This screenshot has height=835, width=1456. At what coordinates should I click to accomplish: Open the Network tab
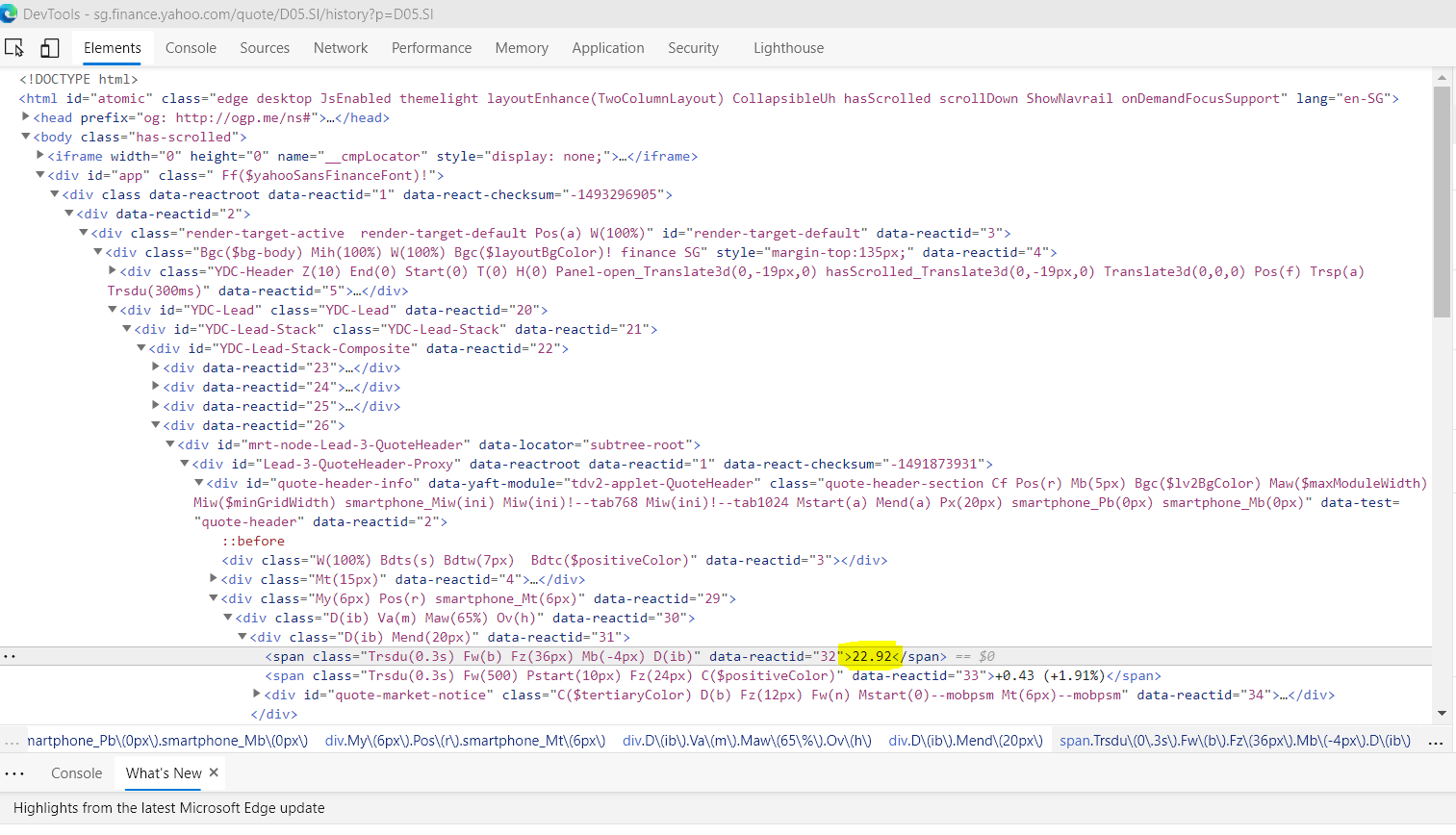(341, 48)
